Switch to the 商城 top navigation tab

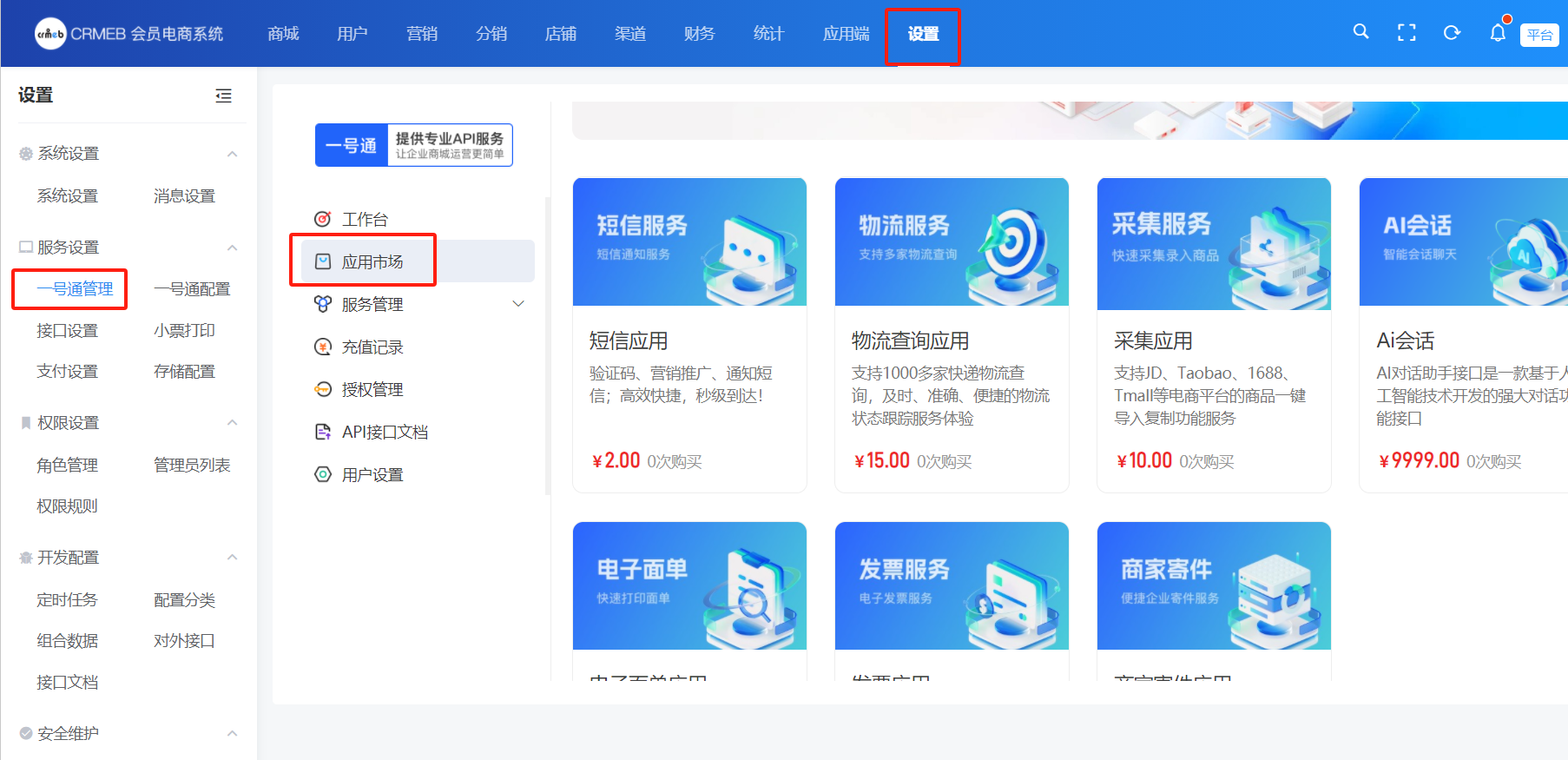(283, 34)
